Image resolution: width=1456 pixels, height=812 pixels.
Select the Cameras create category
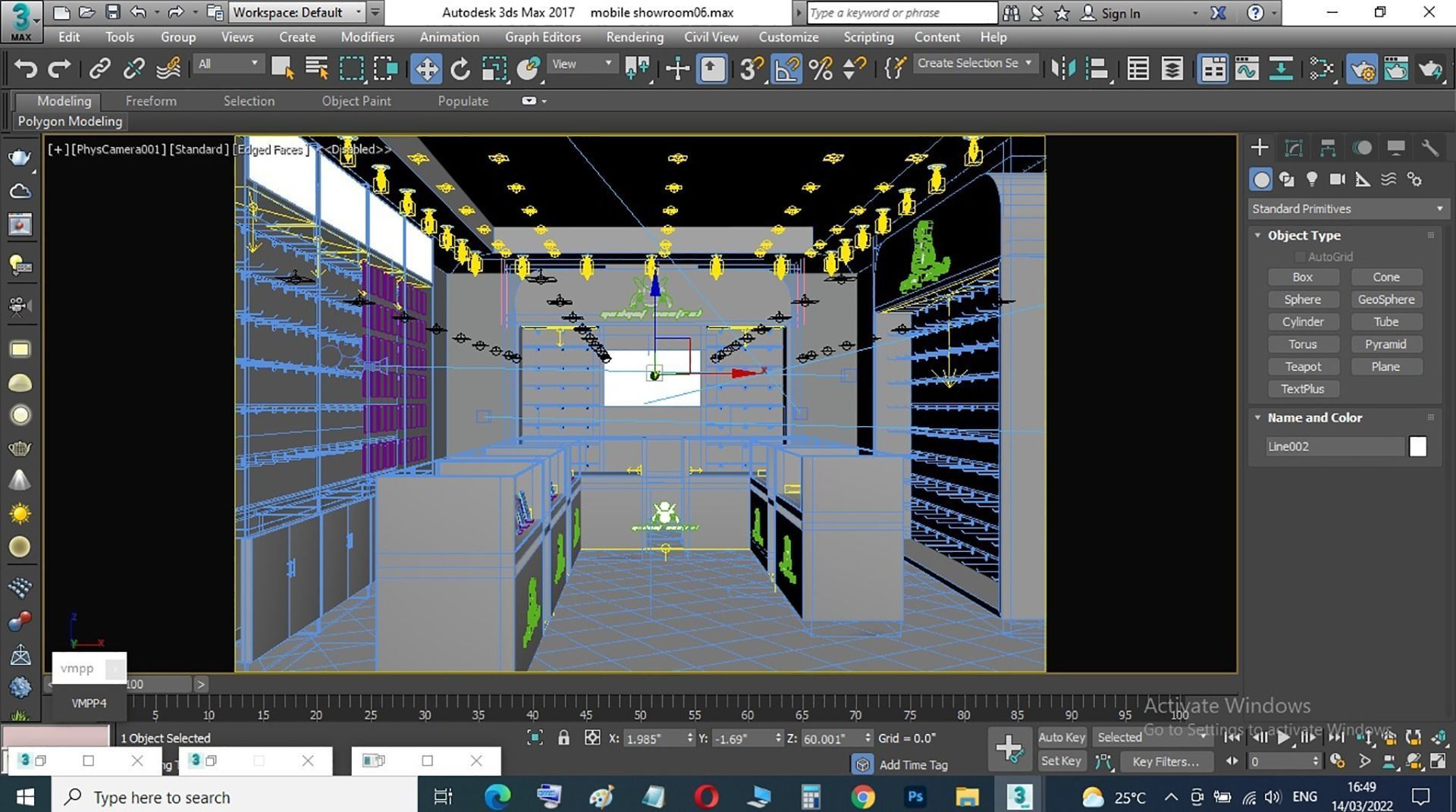(1338, 180)
